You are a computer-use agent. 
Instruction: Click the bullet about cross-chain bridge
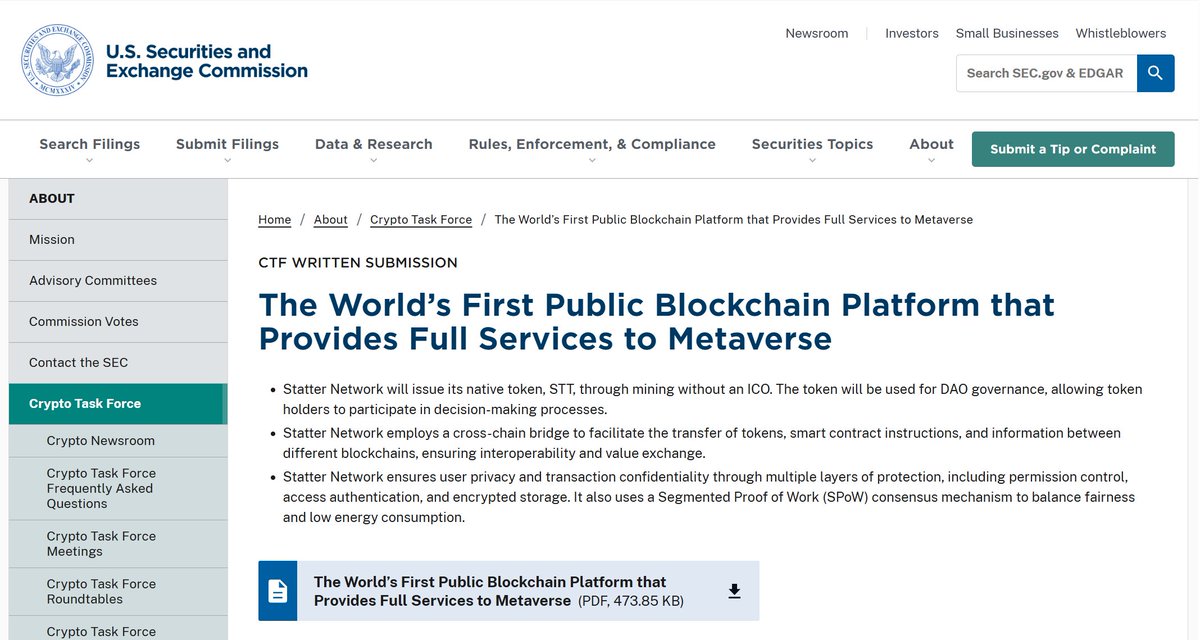[702, 443]
